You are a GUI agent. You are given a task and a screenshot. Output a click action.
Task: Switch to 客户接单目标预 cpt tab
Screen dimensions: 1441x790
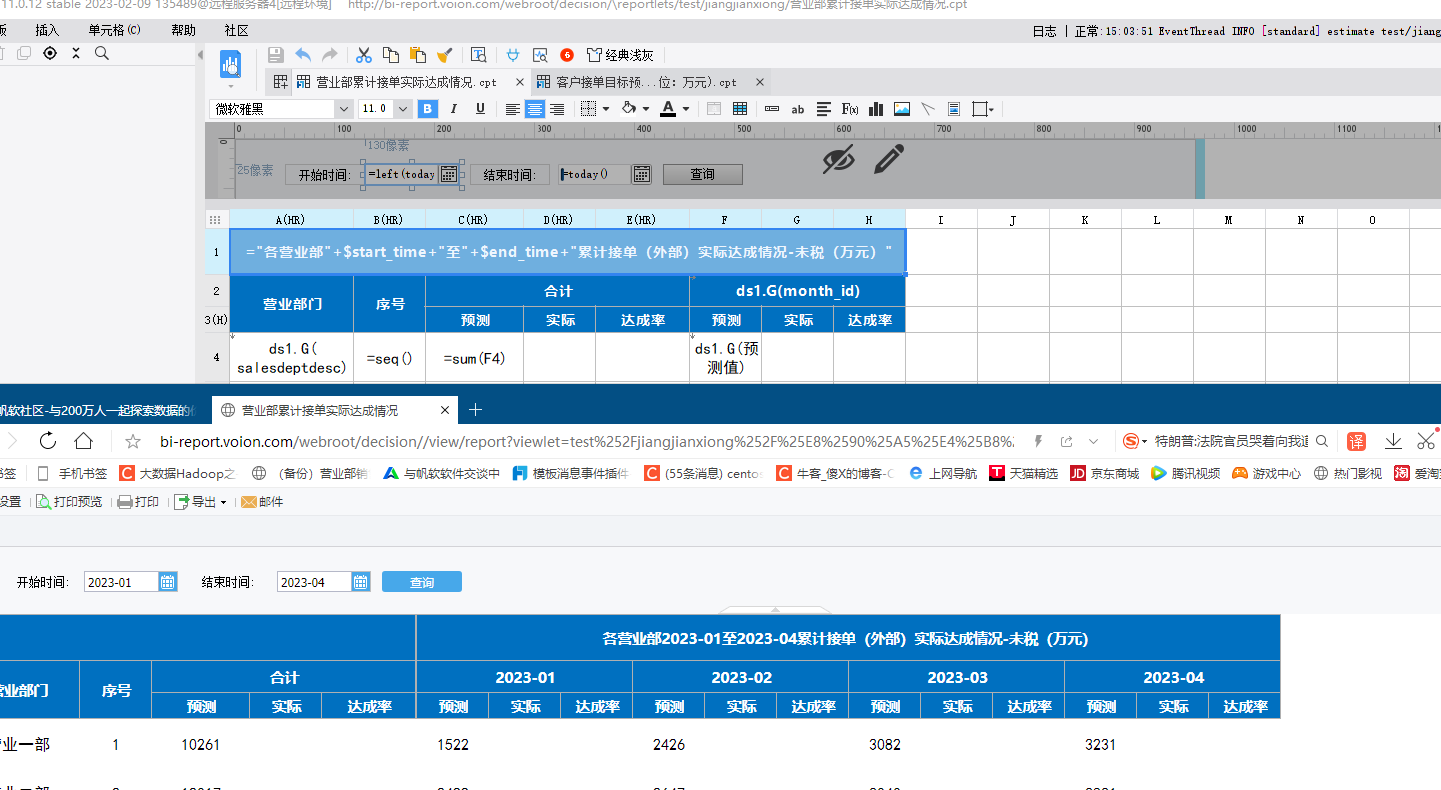point(645,82)
